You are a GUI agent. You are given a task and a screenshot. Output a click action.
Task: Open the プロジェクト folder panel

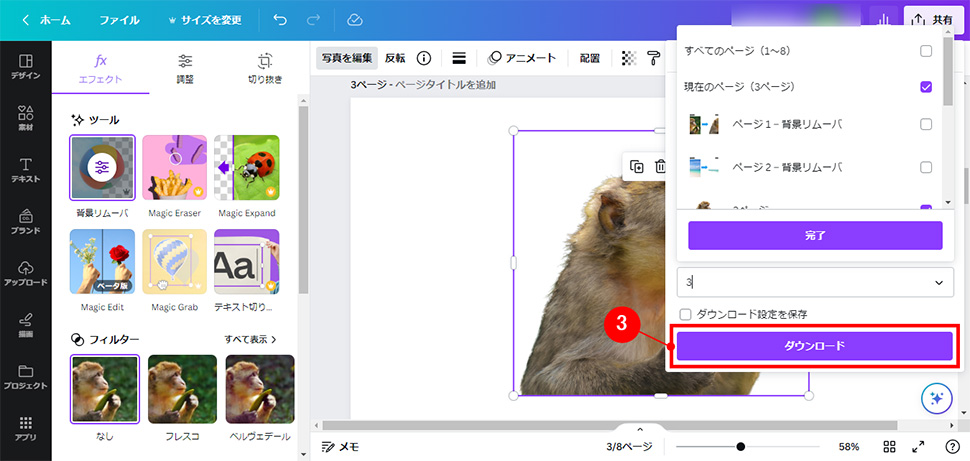pos(25,377)
